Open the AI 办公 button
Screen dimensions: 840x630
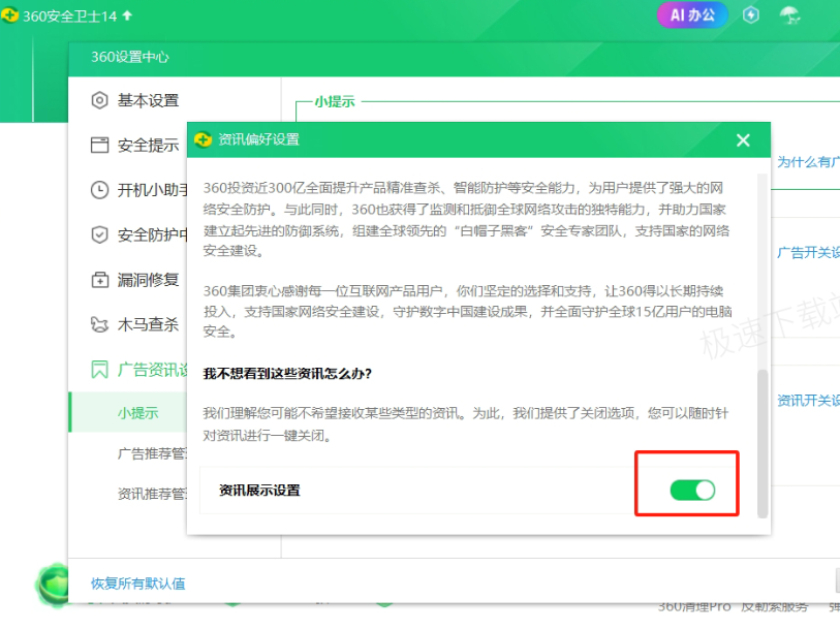pos(692,15)
